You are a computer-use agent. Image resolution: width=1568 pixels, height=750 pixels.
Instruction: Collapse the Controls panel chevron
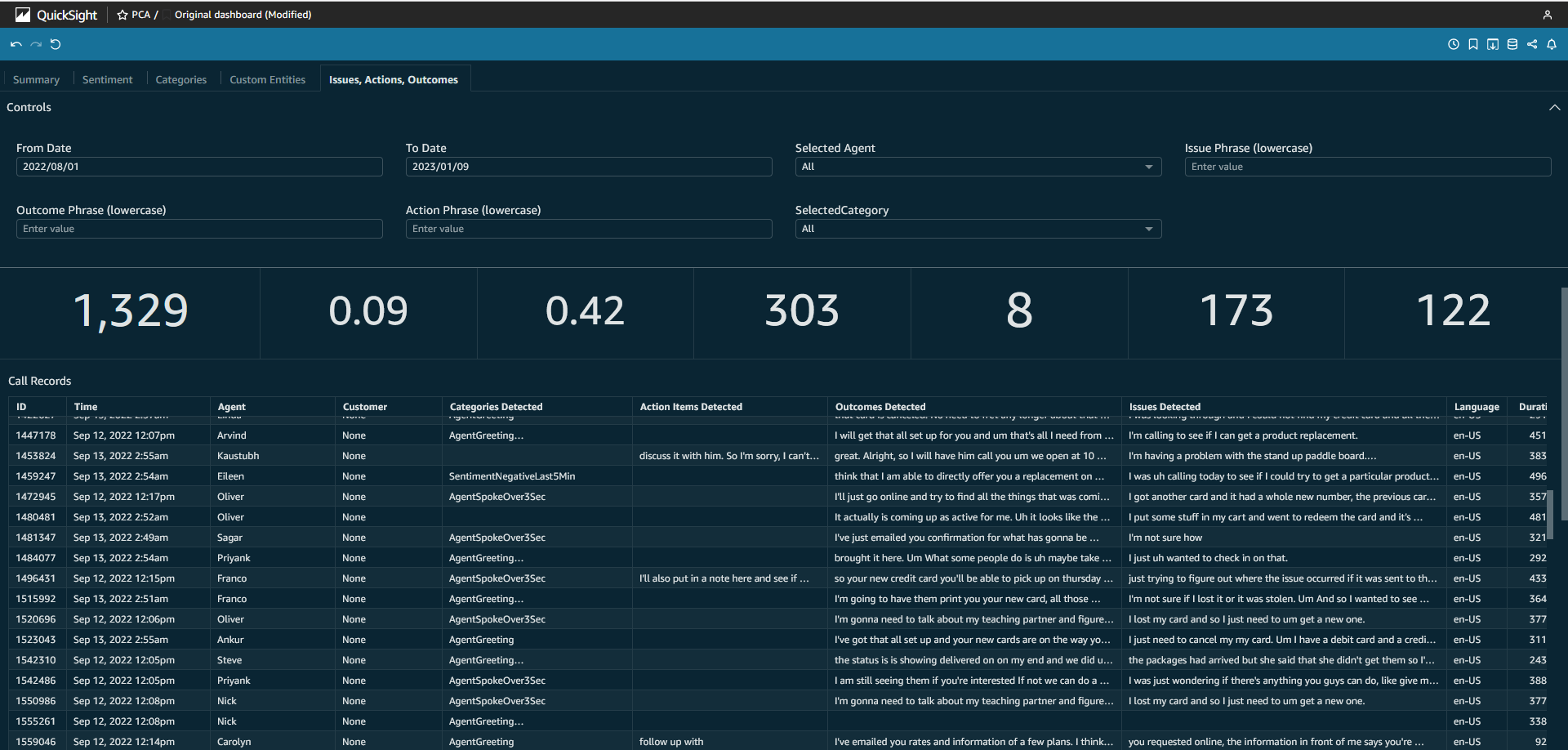point(1554,107)
